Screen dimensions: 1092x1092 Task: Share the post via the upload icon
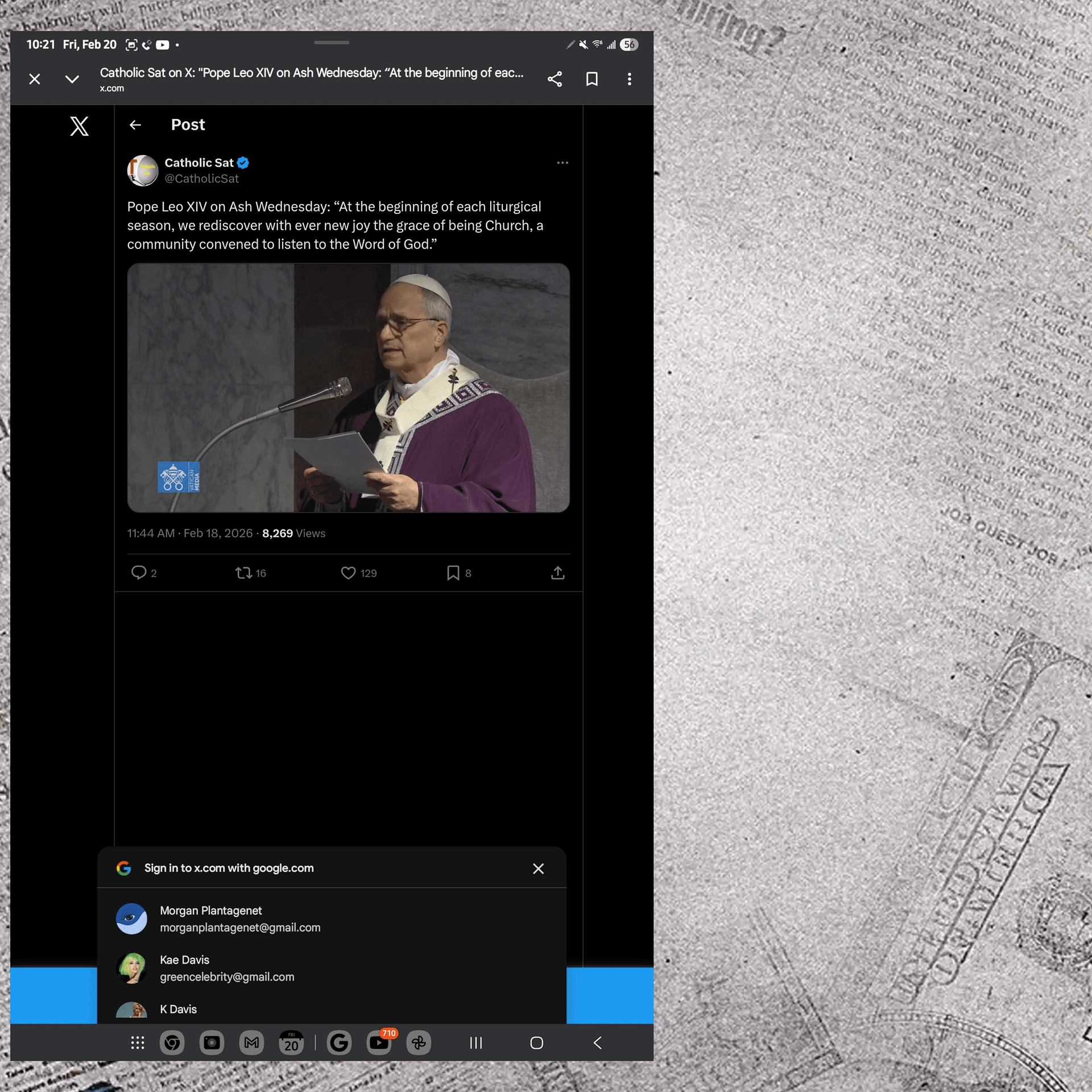[558, 573]
